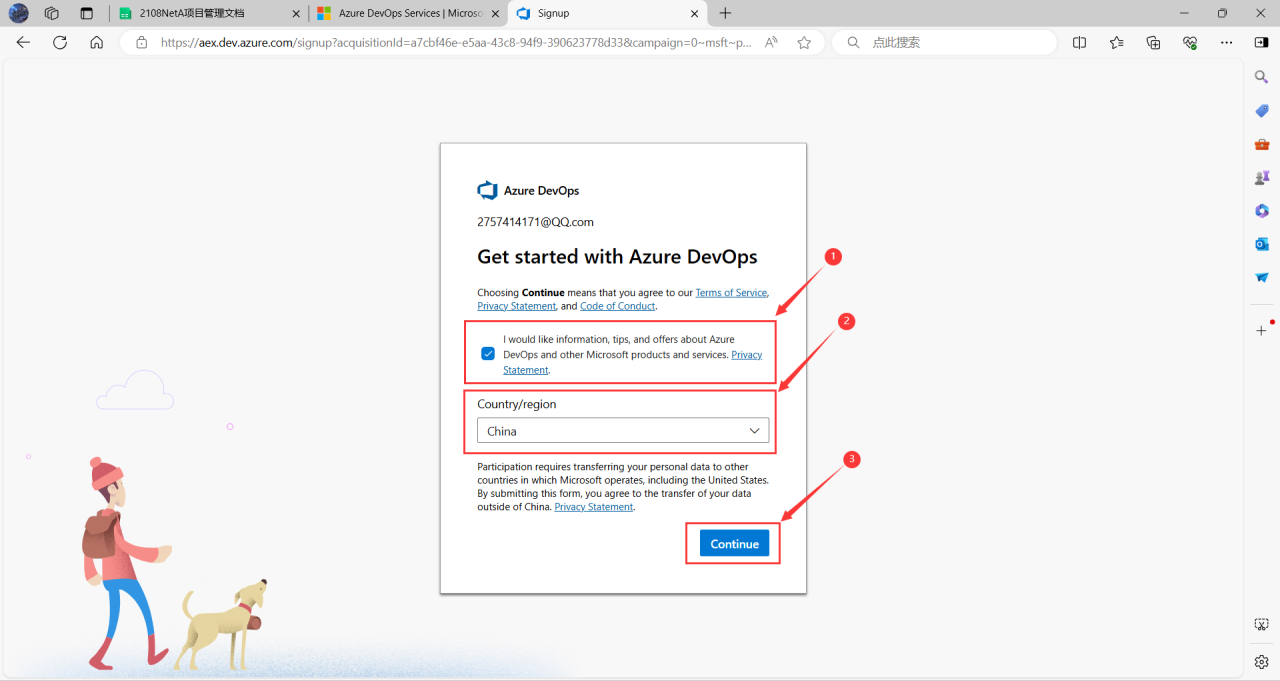Open the Settings and more ellipsis menu
The image size is (1280, 681).
[x=1226, y=42]
